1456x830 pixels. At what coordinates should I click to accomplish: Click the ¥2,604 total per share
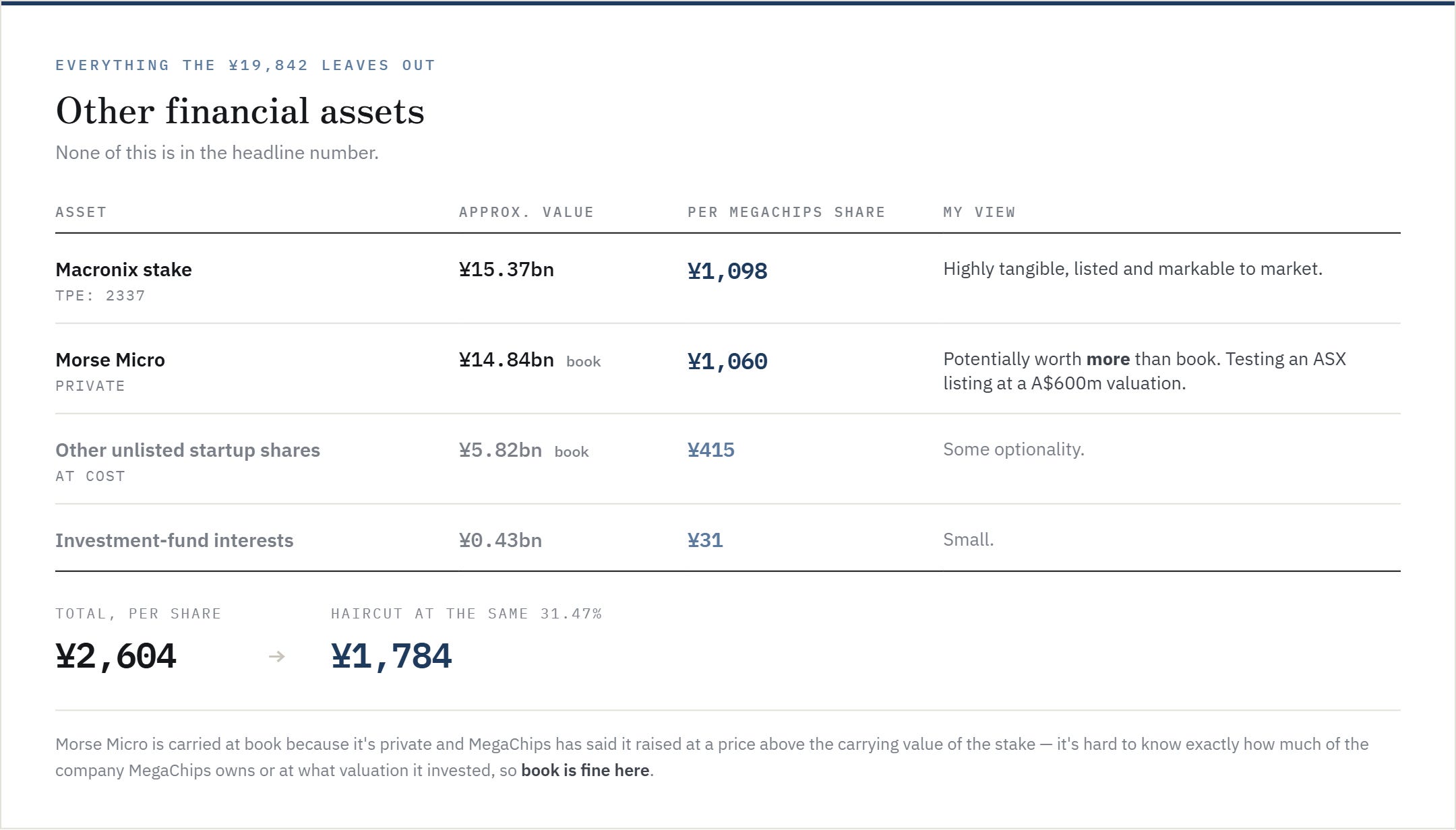[116, 656]
